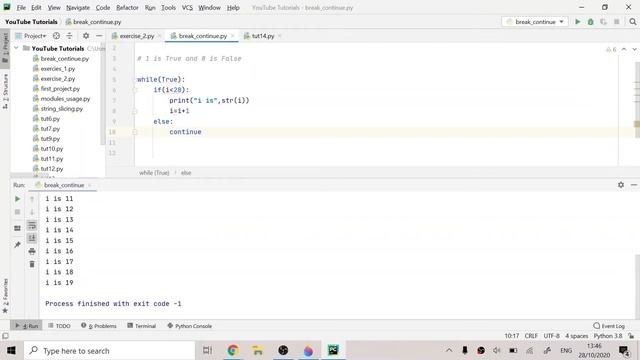
Task: Toggle the Run tool window button
Action: coord(26,326)
